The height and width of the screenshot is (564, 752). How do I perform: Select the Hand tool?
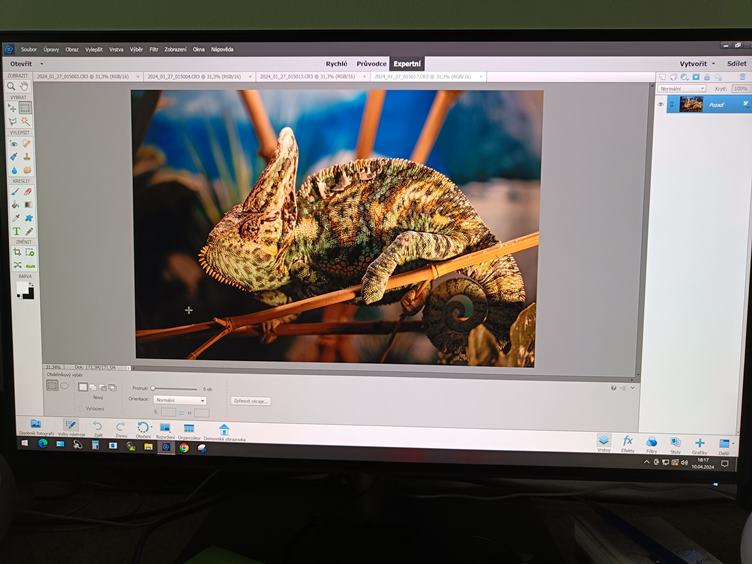[24, 86]
